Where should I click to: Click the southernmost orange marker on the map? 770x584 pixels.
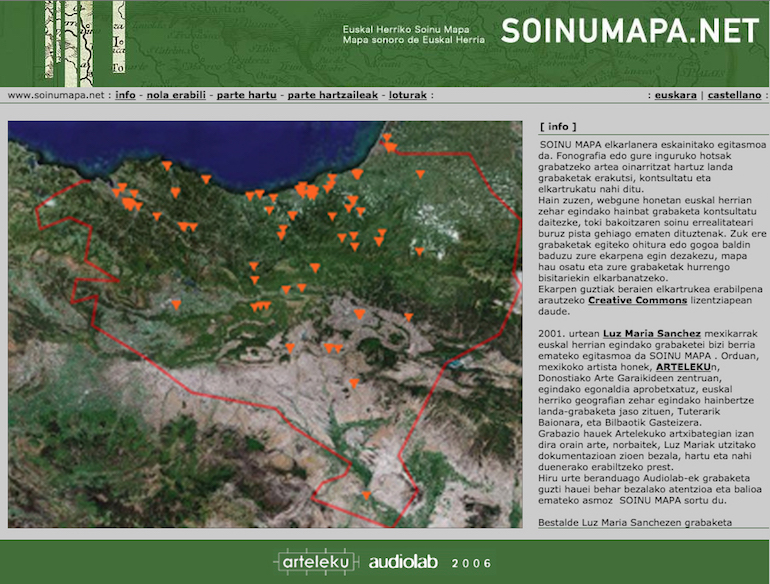pos(367,495)
